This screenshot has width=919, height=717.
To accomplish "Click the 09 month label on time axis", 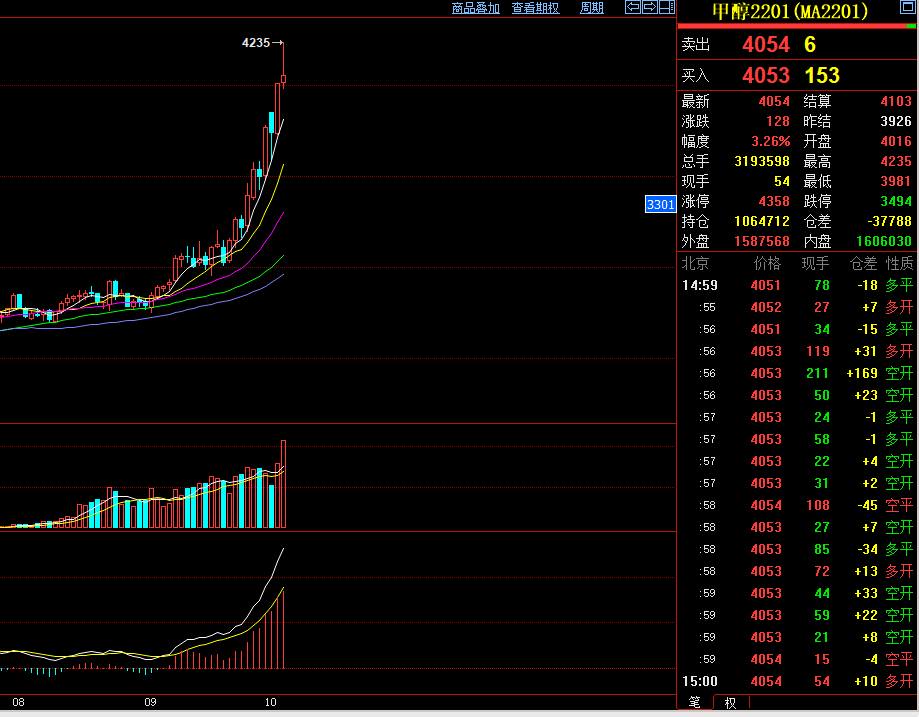I will coord(151,703).
